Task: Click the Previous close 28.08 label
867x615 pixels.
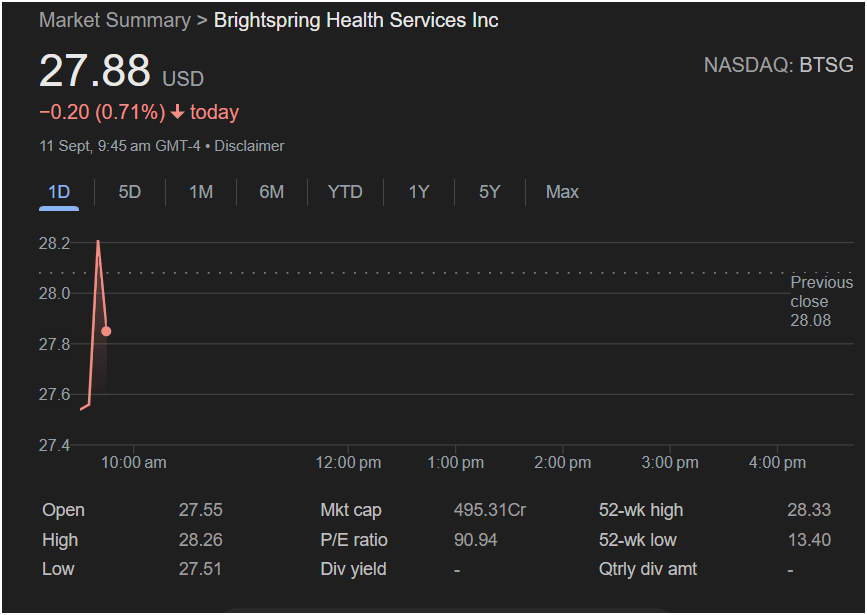Action: (821, 301)
